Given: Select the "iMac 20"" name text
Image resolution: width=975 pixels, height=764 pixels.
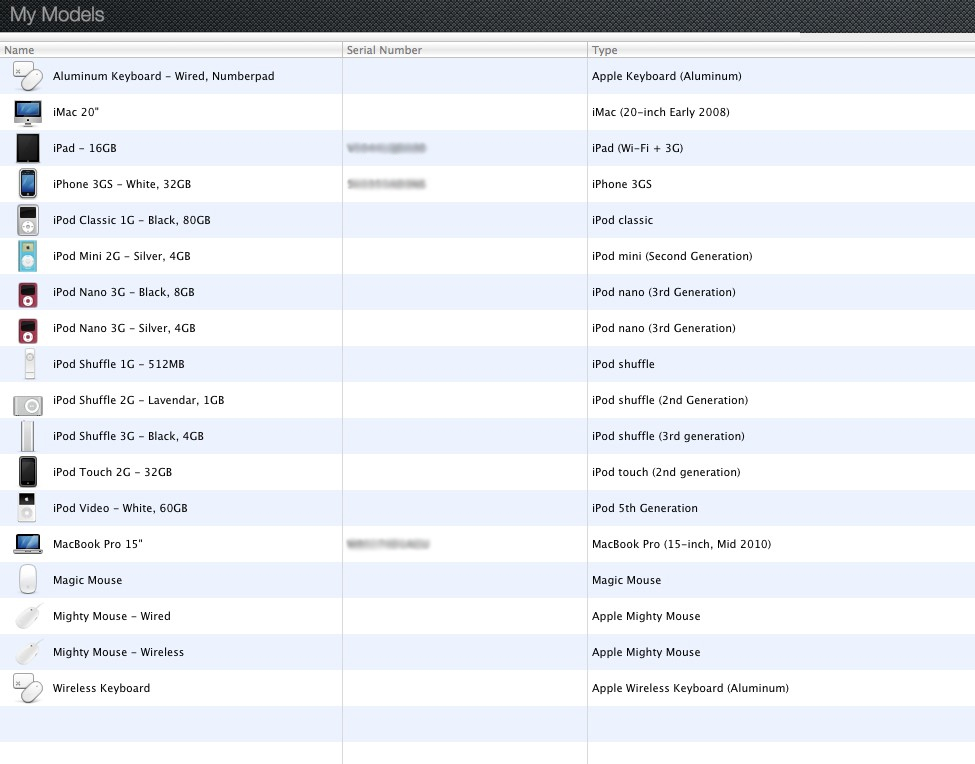Looking at the screenshot, I should coord(76,112).
